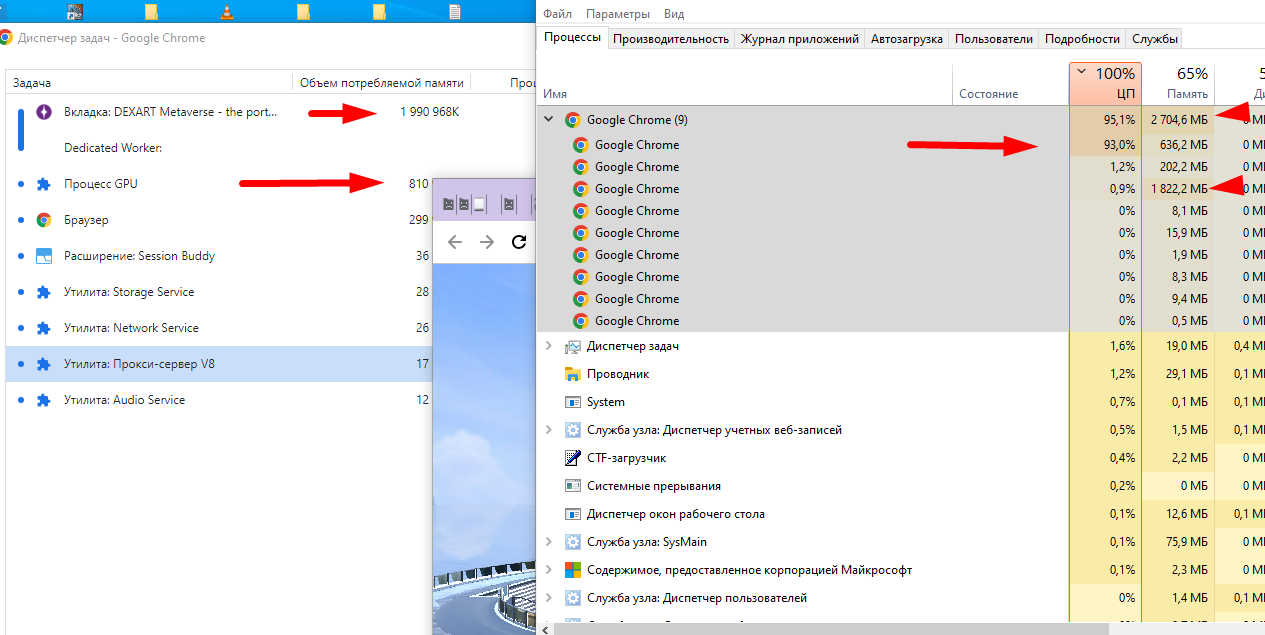Viewport: 1265px width, 635px height.
Task: Click the CTF-загрузчик pen icon
Action: (x=573, y=458)
